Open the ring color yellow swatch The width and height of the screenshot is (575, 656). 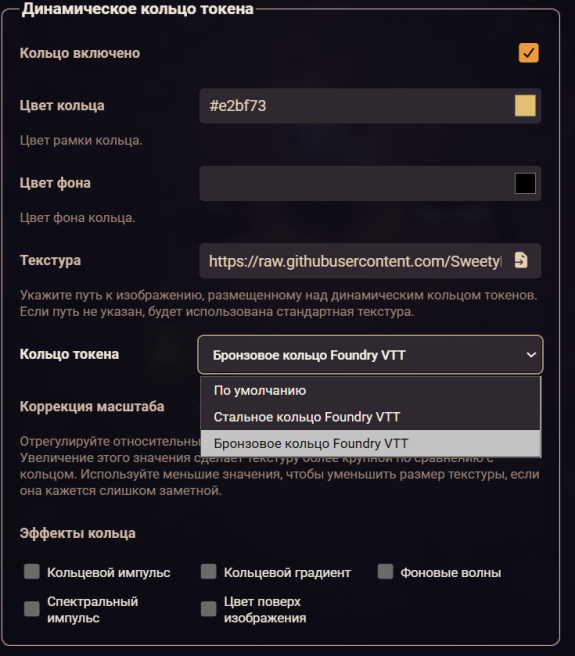point(525,105)
